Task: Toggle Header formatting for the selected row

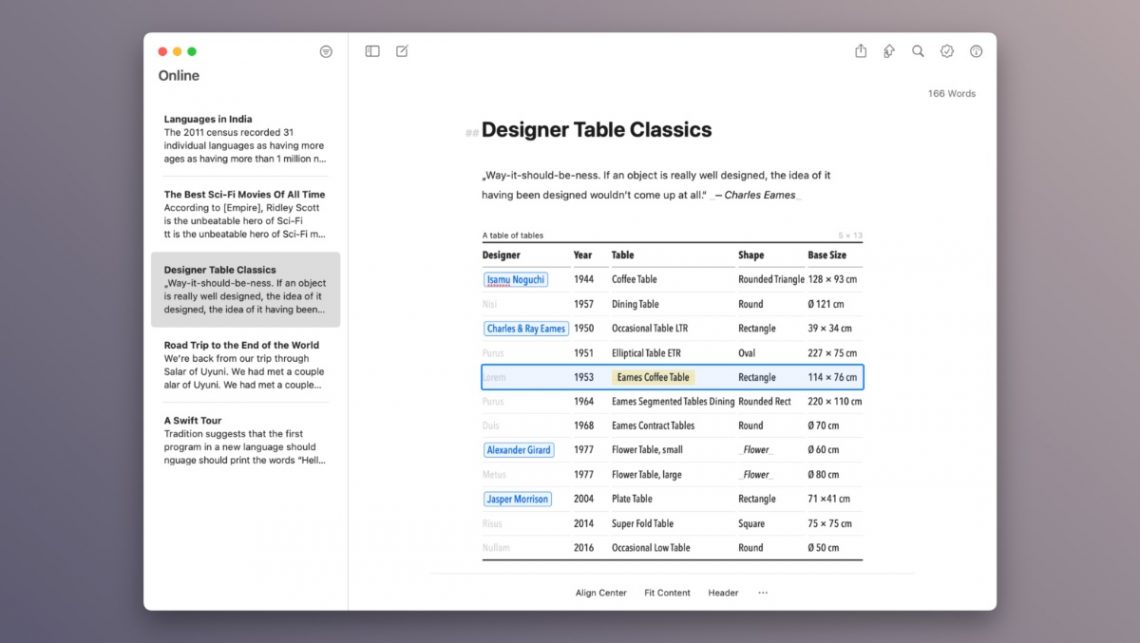Action: pos(723,592)
